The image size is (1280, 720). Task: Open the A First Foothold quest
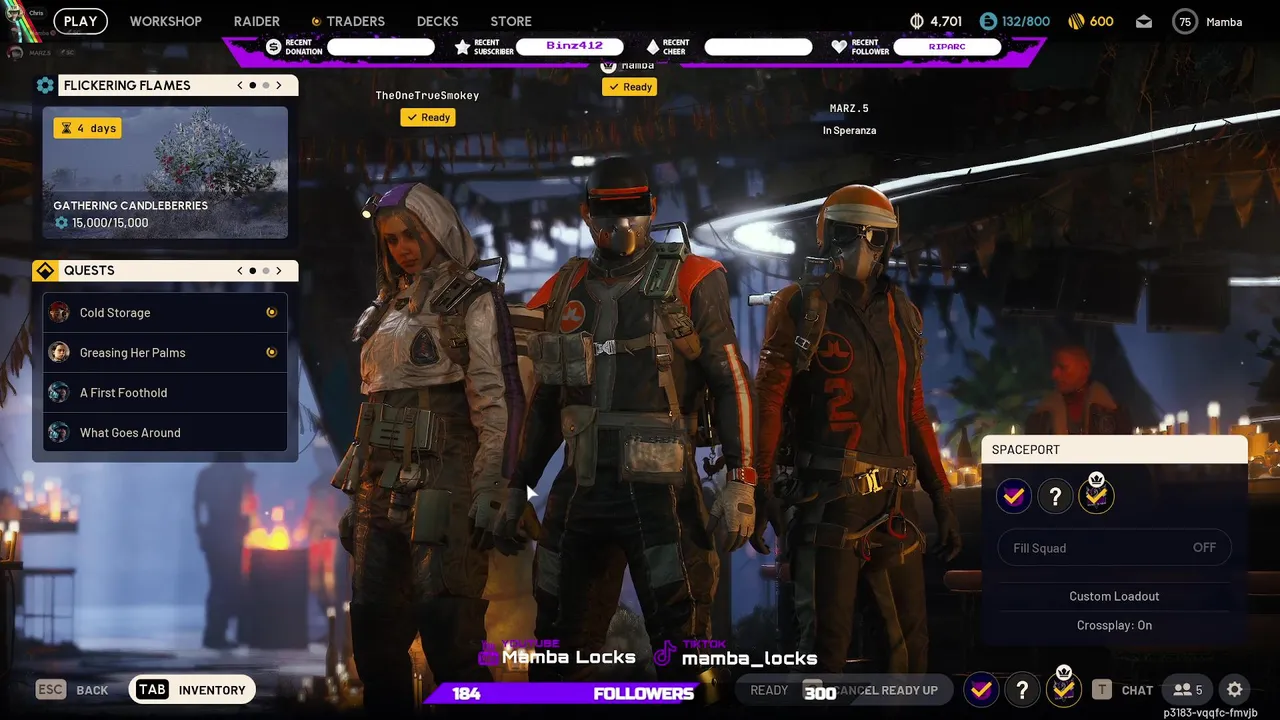point(165,392)
